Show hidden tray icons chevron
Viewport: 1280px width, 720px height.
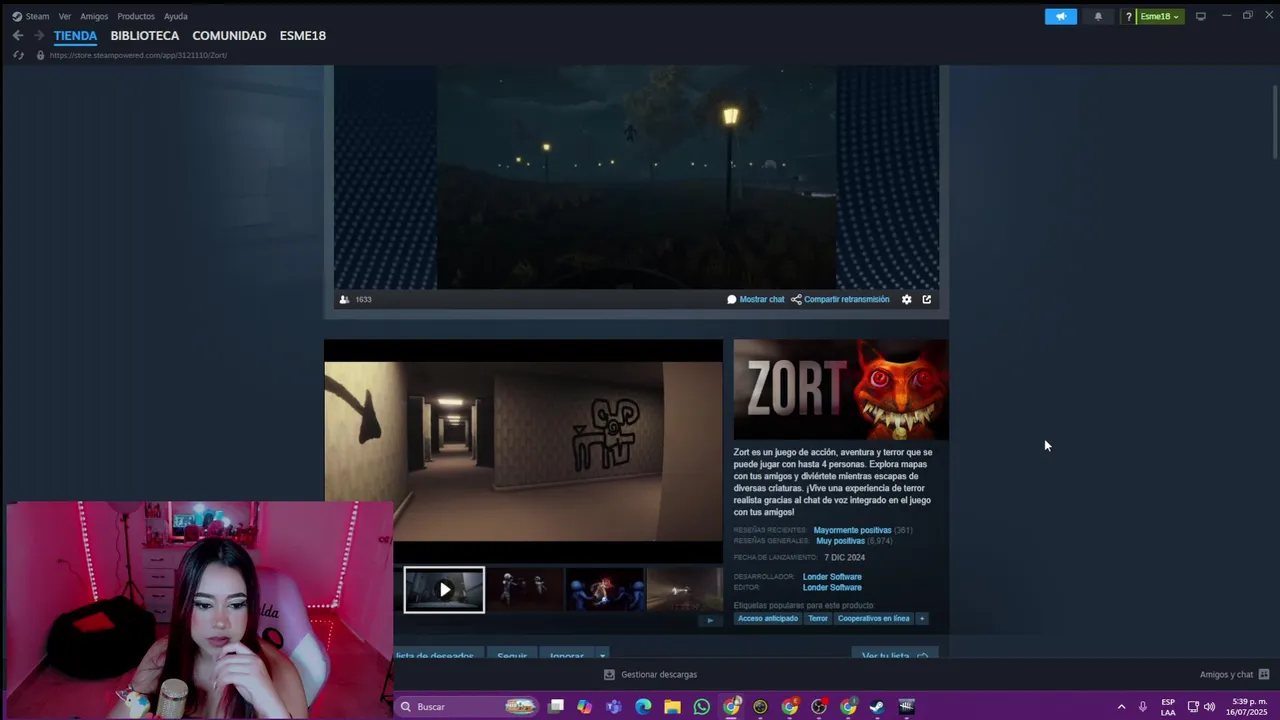pyautogui.click(x=1121, y=707)
